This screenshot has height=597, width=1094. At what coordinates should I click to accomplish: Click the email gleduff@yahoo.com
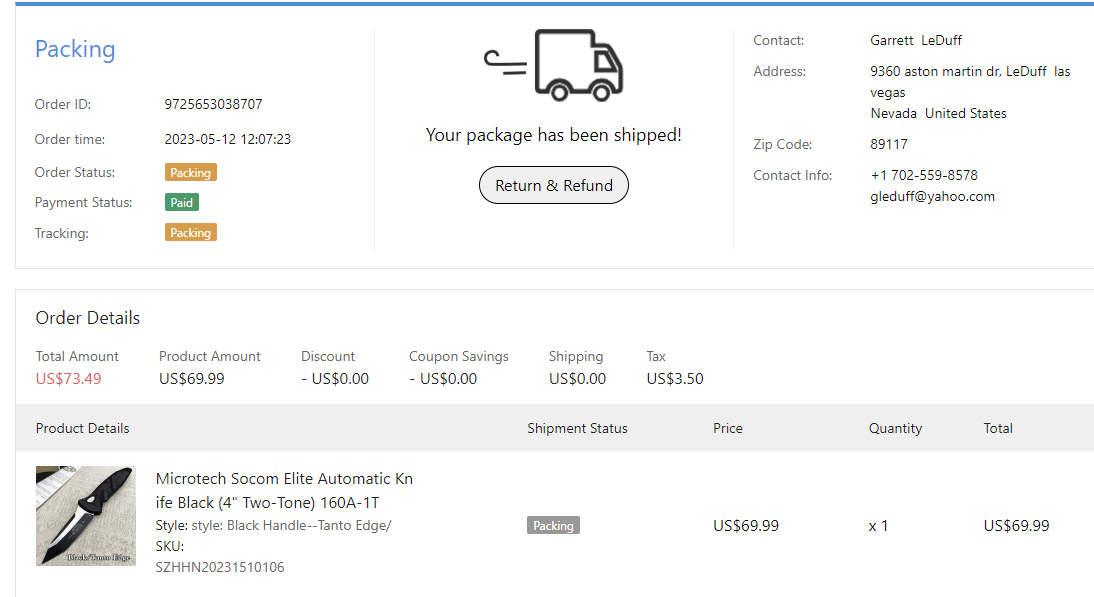932,196
